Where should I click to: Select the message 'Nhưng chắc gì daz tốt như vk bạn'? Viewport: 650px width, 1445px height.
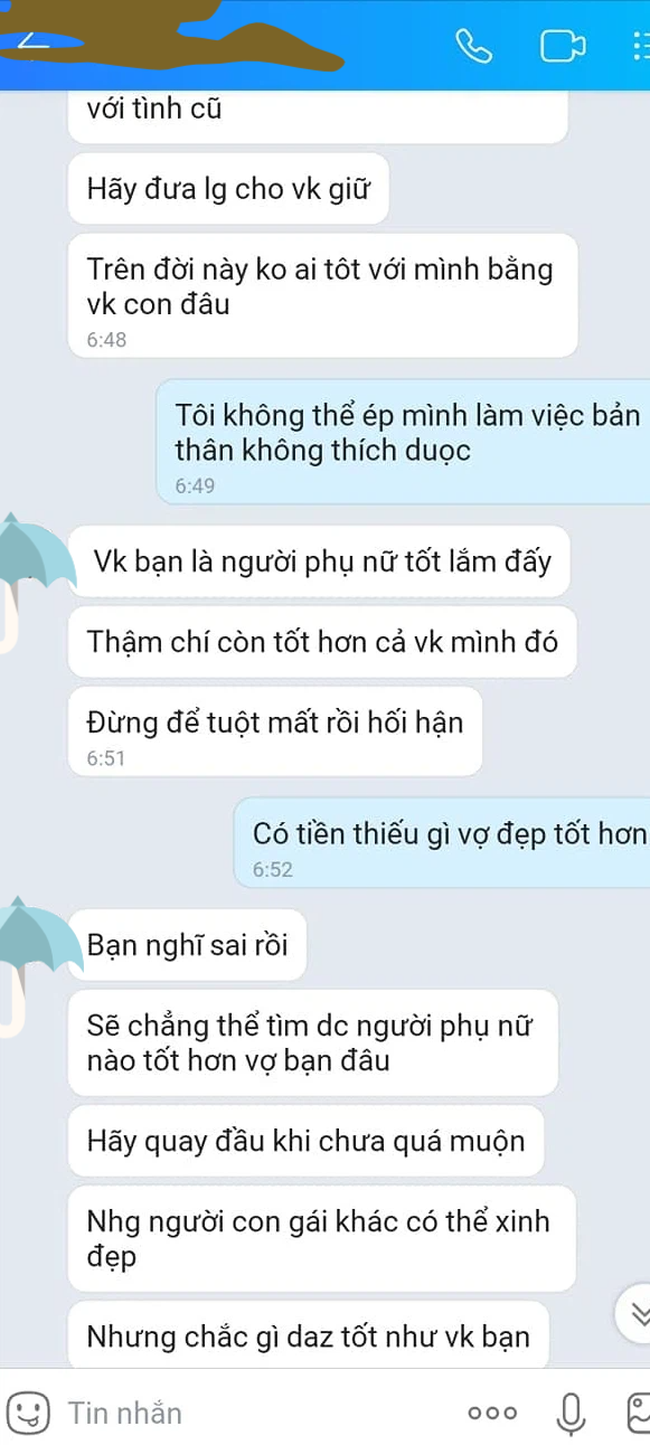[x=308, y=1335]
